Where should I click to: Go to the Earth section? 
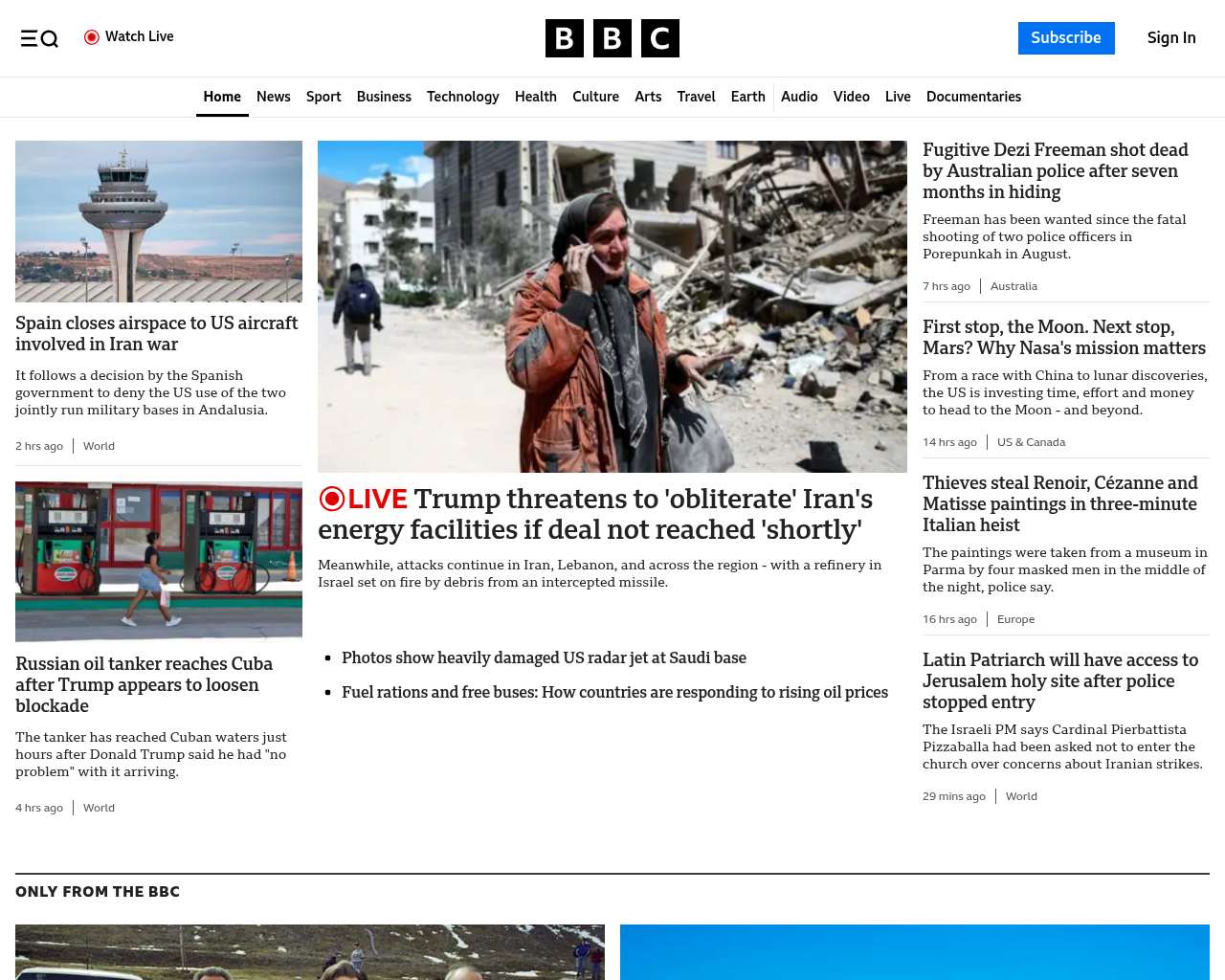[748, 97]
